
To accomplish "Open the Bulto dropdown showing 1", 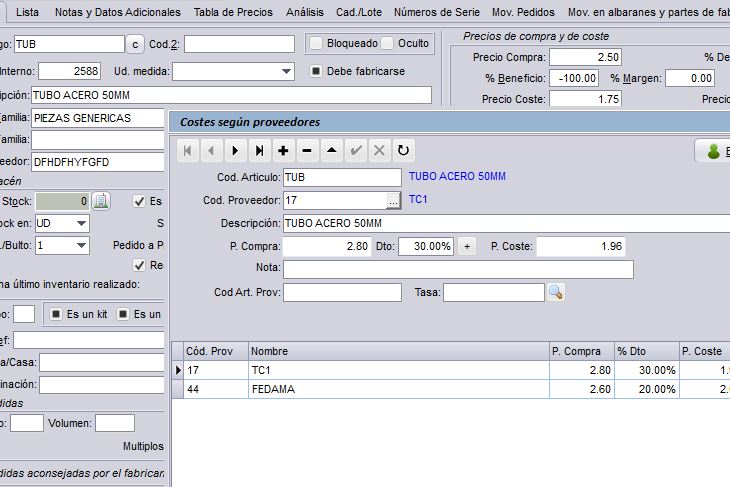I will coord(81,245).
